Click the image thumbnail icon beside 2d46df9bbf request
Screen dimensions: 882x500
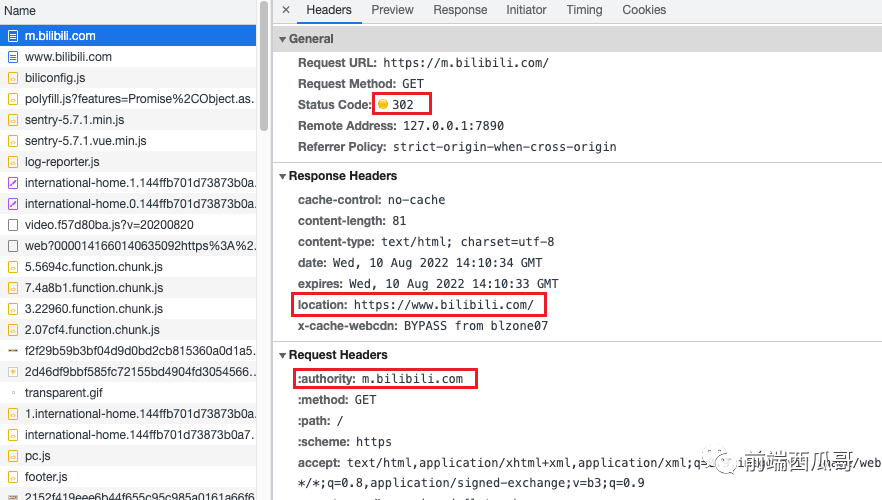point(12,372)
